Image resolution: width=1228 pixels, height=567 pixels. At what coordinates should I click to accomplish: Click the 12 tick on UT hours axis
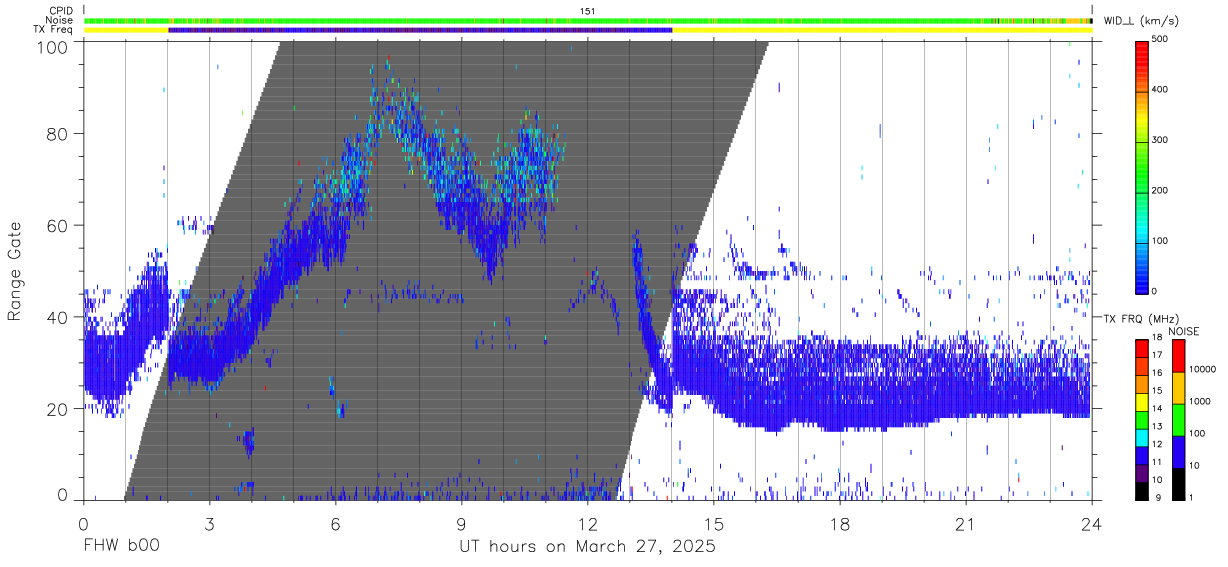point(588,524)
